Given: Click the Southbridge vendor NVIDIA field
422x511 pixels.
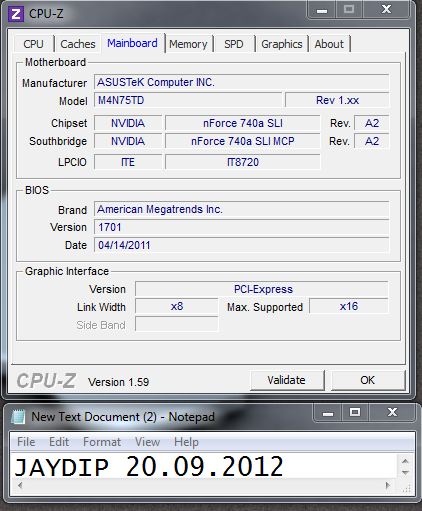Looking at the screenshot, I should pyautogui.click(x=128, y=141).
